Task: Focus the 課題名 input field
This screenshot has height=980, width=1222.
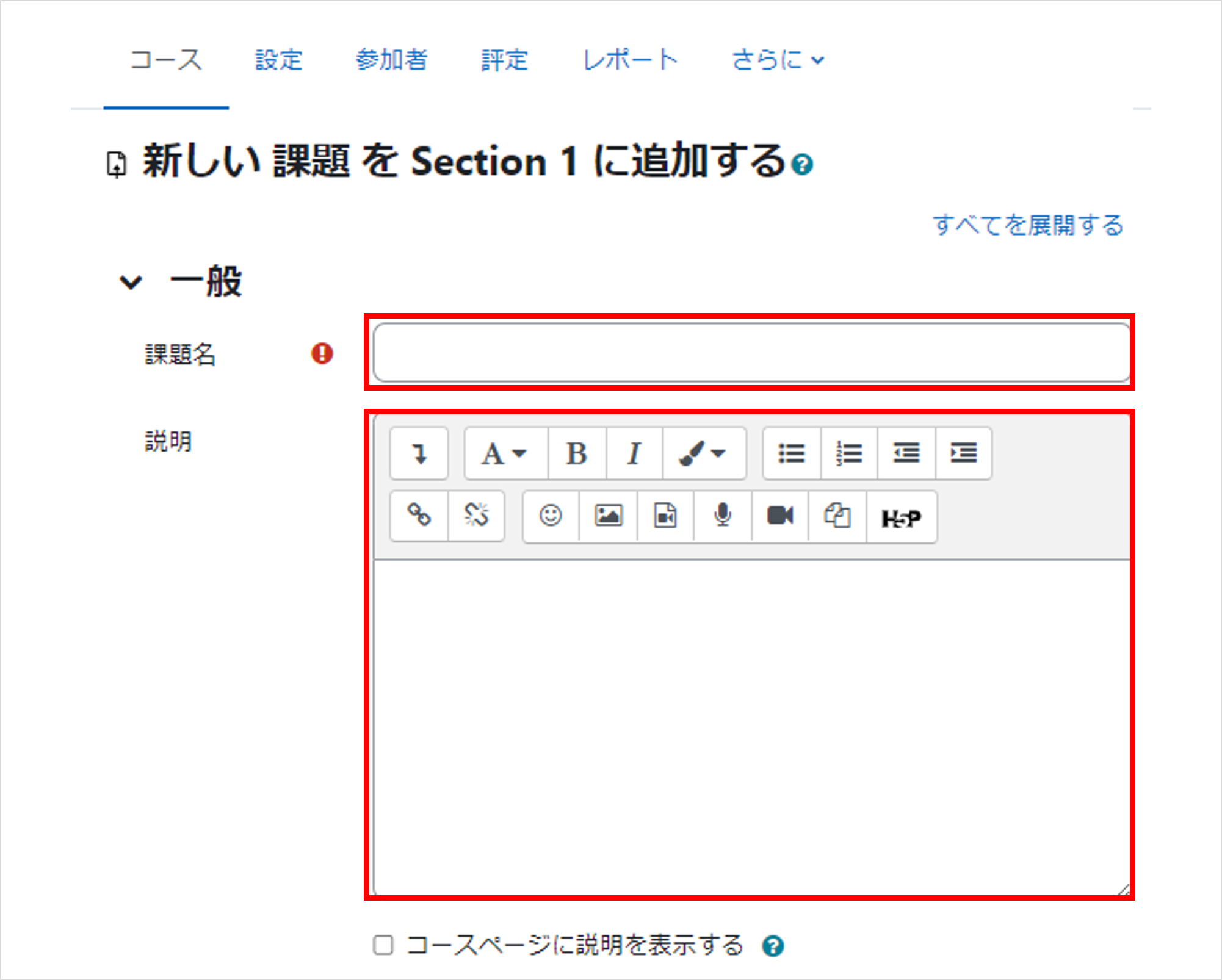Action: tap(751, 353)
